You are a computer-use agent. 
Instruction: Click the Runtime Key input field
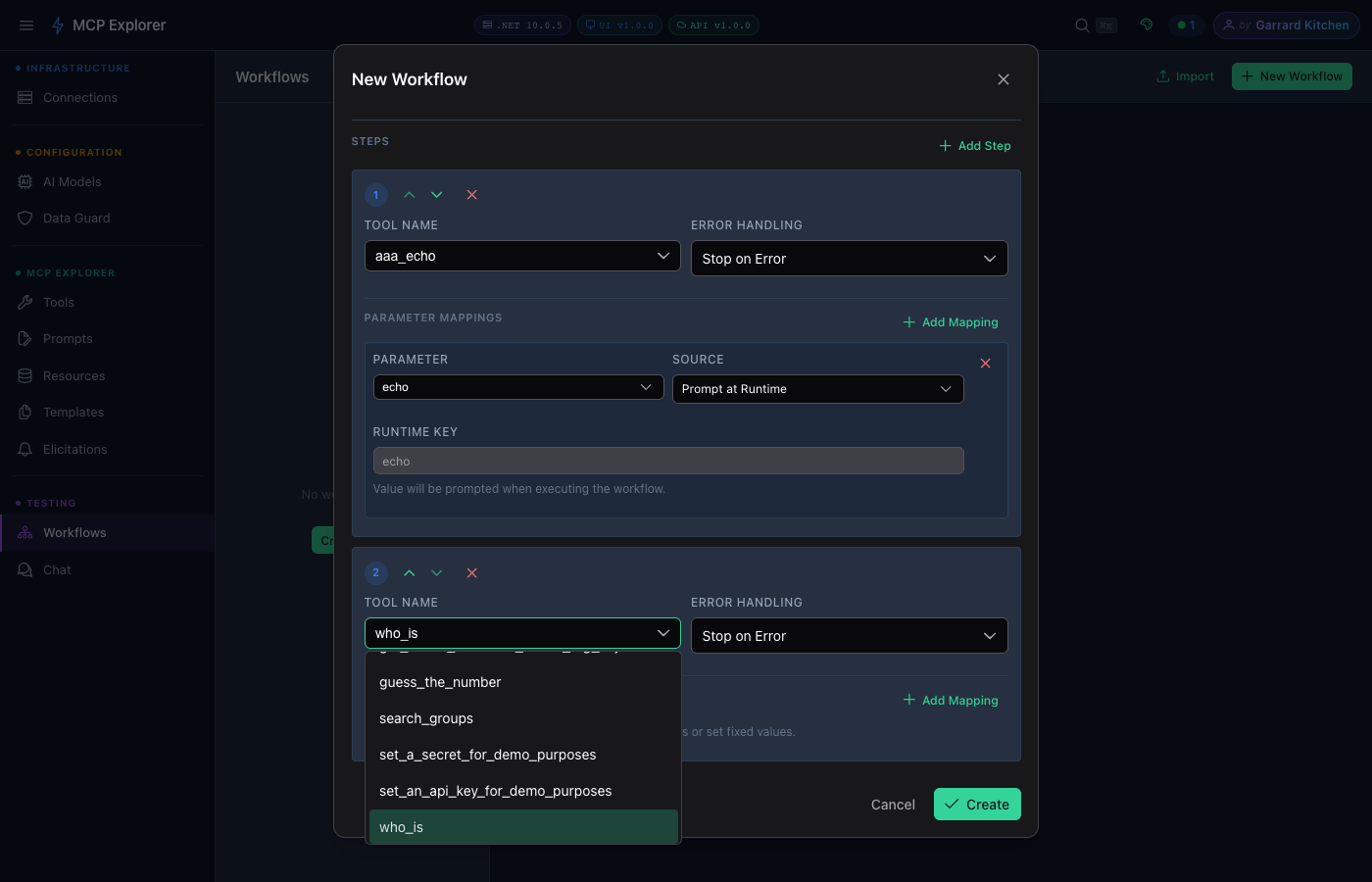click(668, 461)
